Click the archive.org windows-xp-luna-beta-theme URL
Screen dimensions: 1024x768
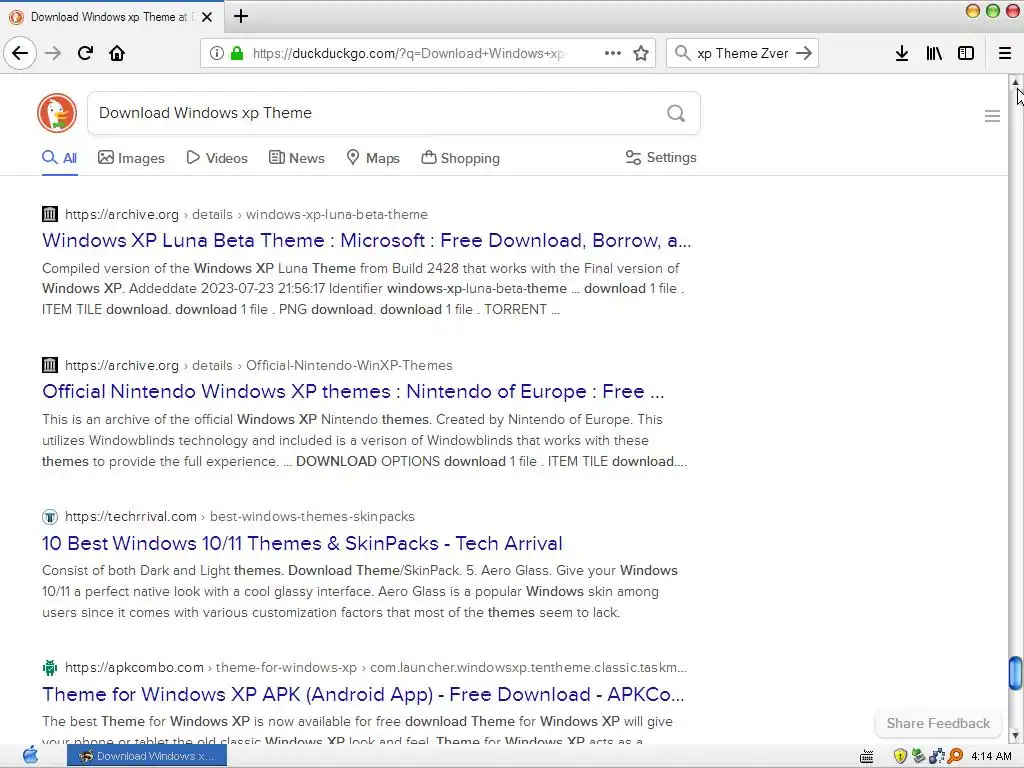click(246, 214)
